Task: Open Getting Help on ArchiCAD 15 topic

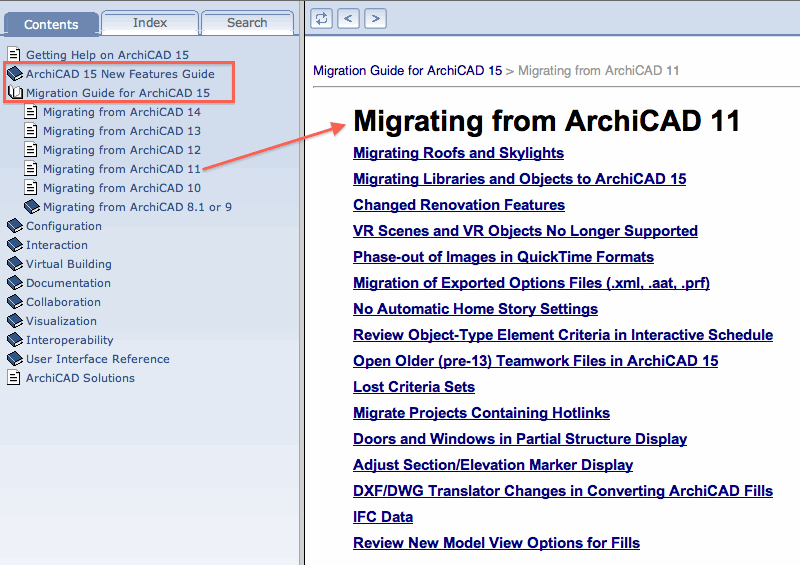Action: (107, 55)
